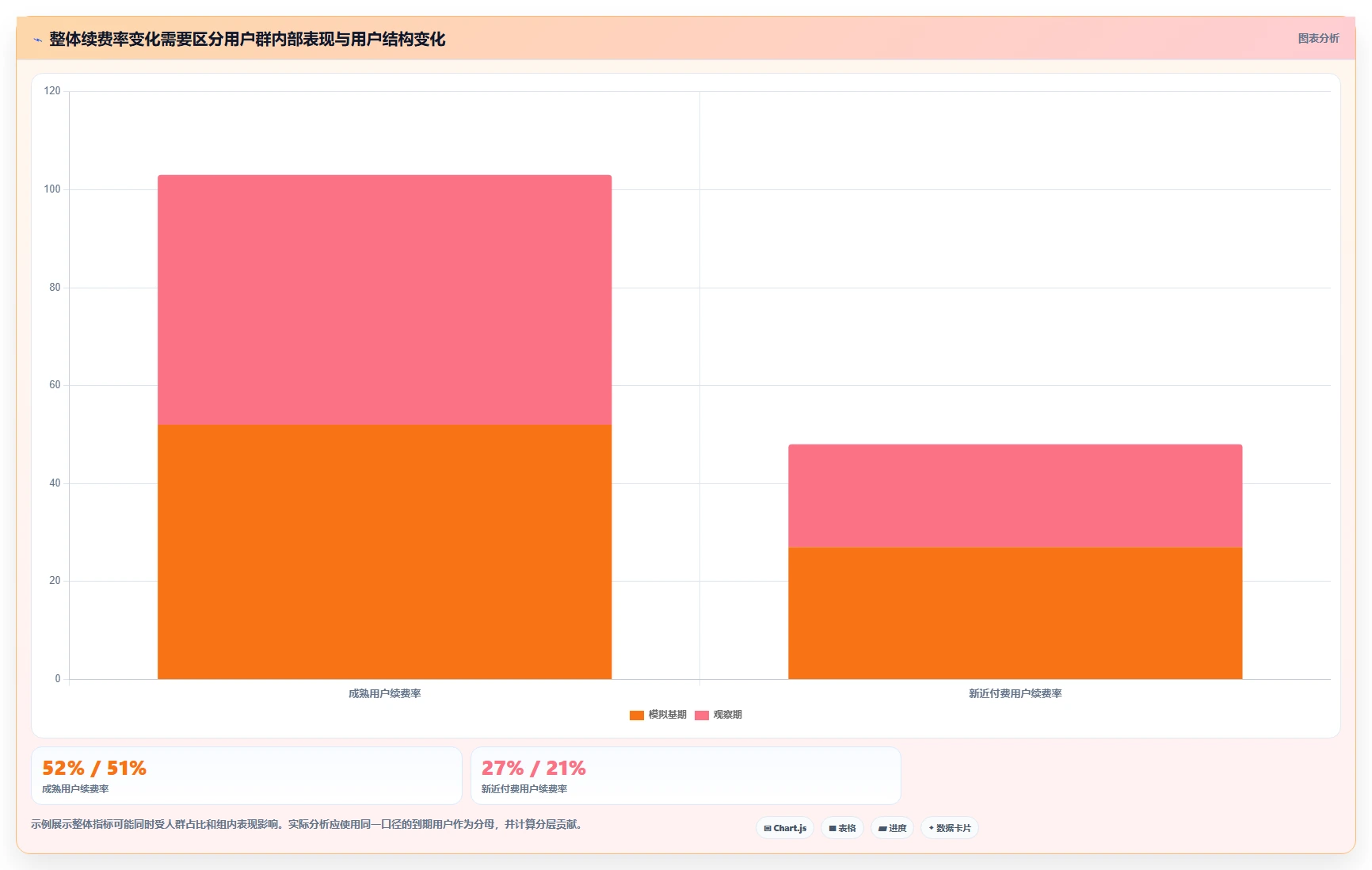Click the y-axis value 40
1372x870 pixels.
point(55,483)
